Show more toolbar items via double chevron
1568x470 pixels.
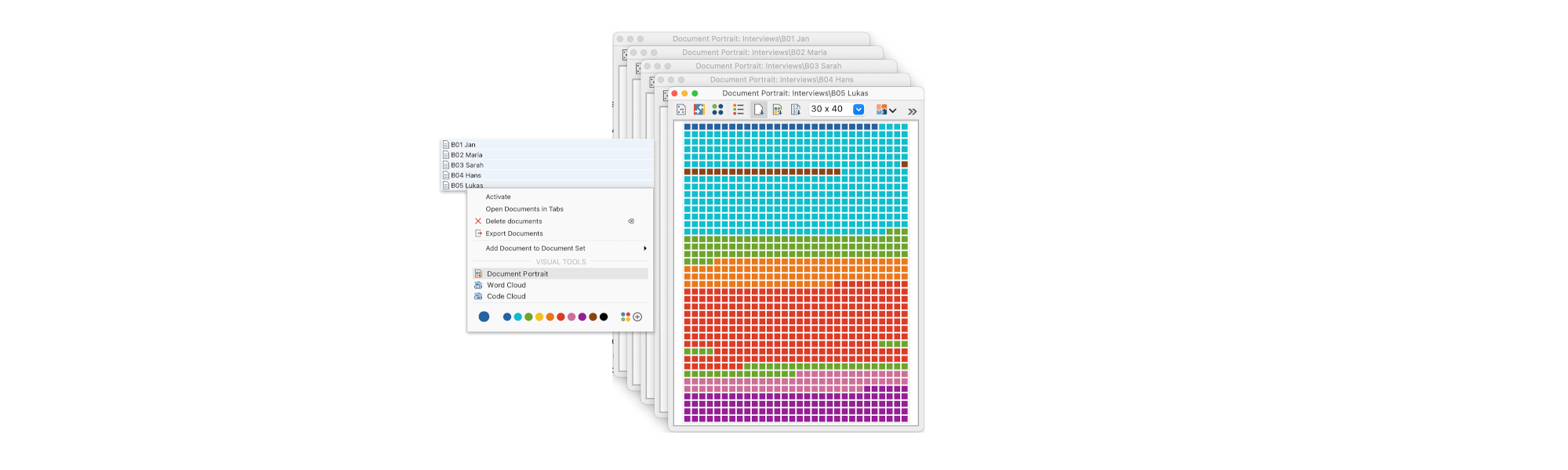coord(912,111)
